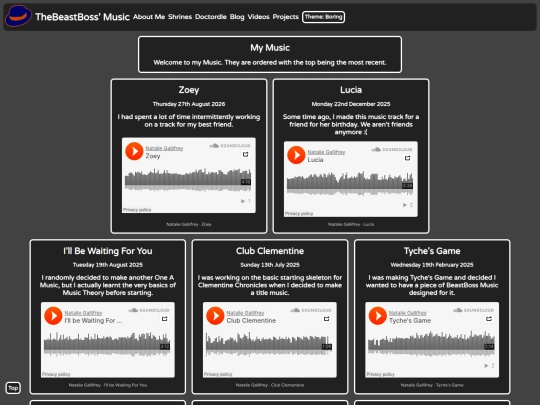540x405 pixels.
Task: Open Privacy policy in Tyche's Game player
Action: point(381,374)
